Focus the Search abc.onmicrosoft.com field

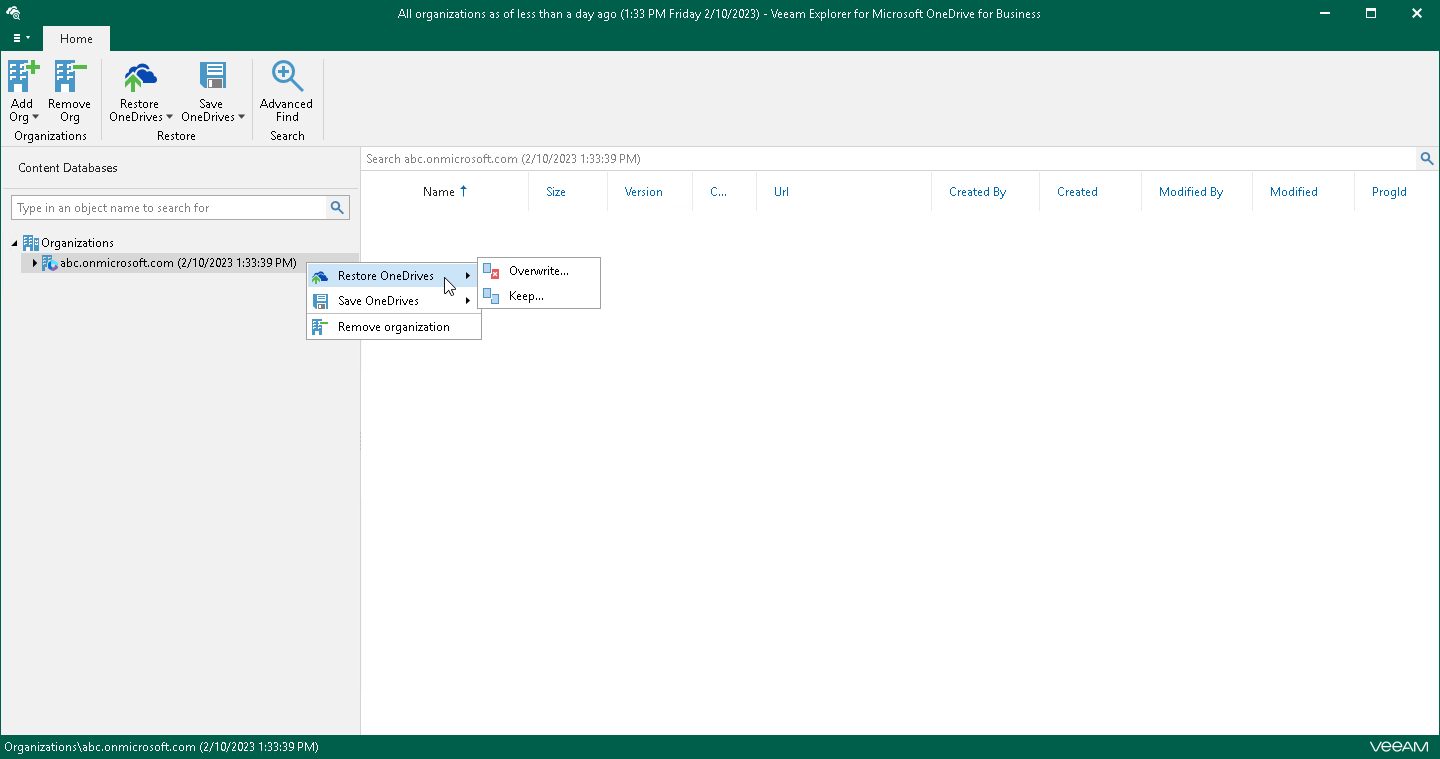pos(889,159)
